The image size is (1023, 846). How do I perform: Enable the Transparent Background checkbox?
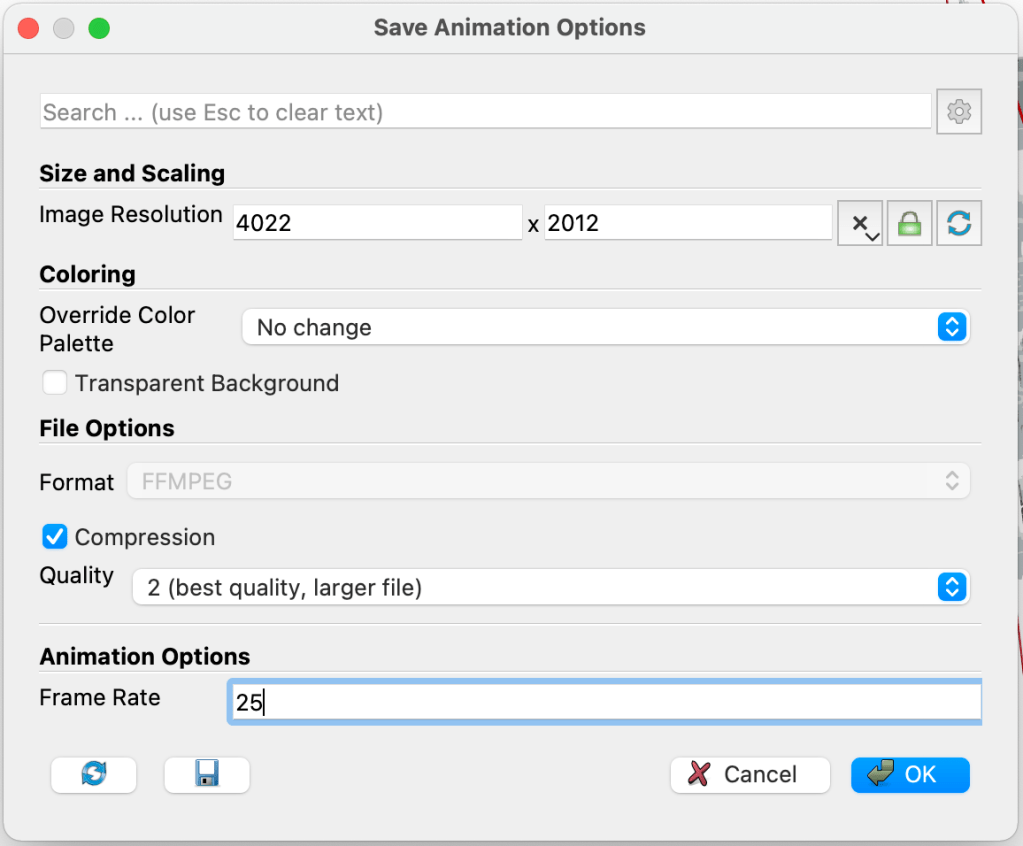(x=55, y=383)
